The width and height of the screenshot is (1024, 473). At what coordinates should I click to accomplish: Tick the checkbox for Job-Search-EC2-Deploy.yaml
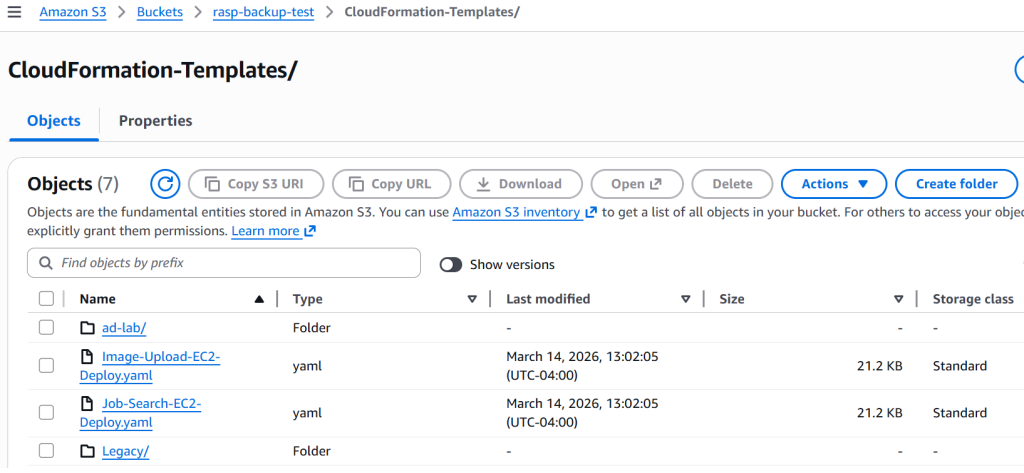[46, 412]
